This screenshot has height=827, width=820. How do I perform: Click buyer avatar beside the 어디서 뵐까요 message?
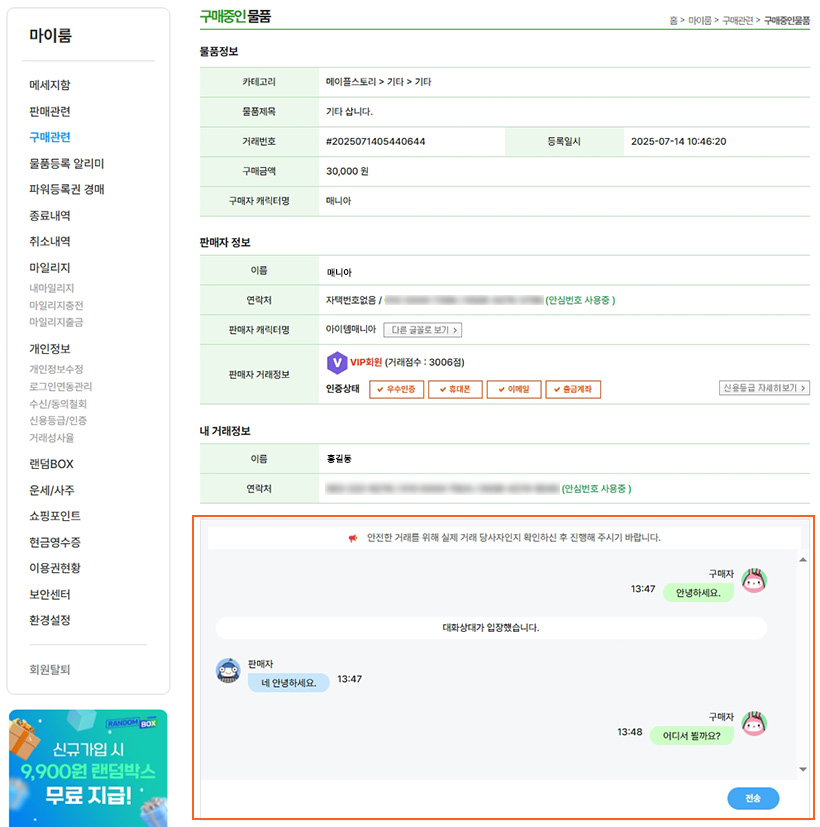[753, 724]
